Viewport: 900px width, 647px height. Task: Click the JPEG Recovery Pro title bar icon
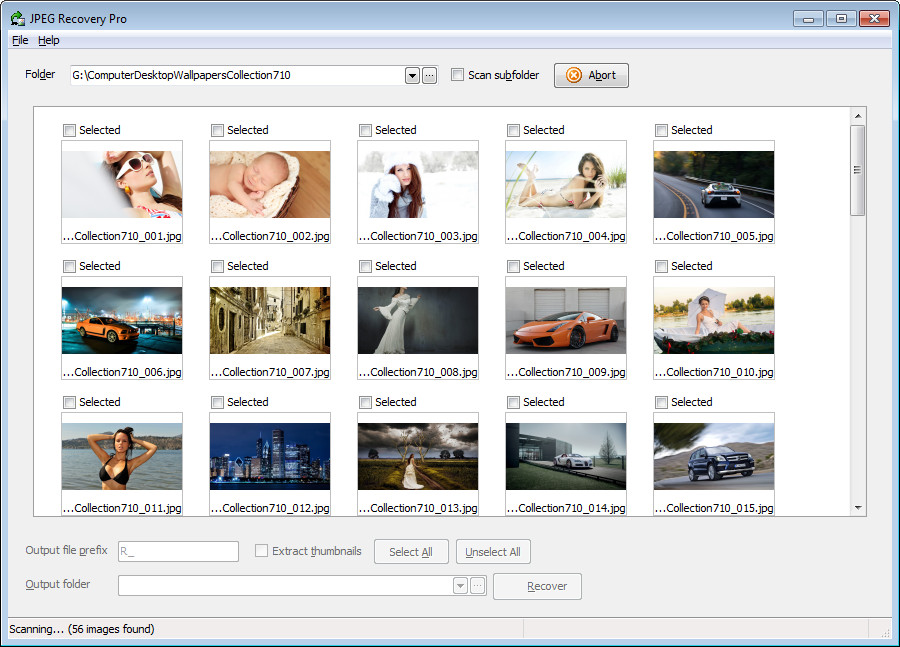pyautogui.click(x=17, y=18)
